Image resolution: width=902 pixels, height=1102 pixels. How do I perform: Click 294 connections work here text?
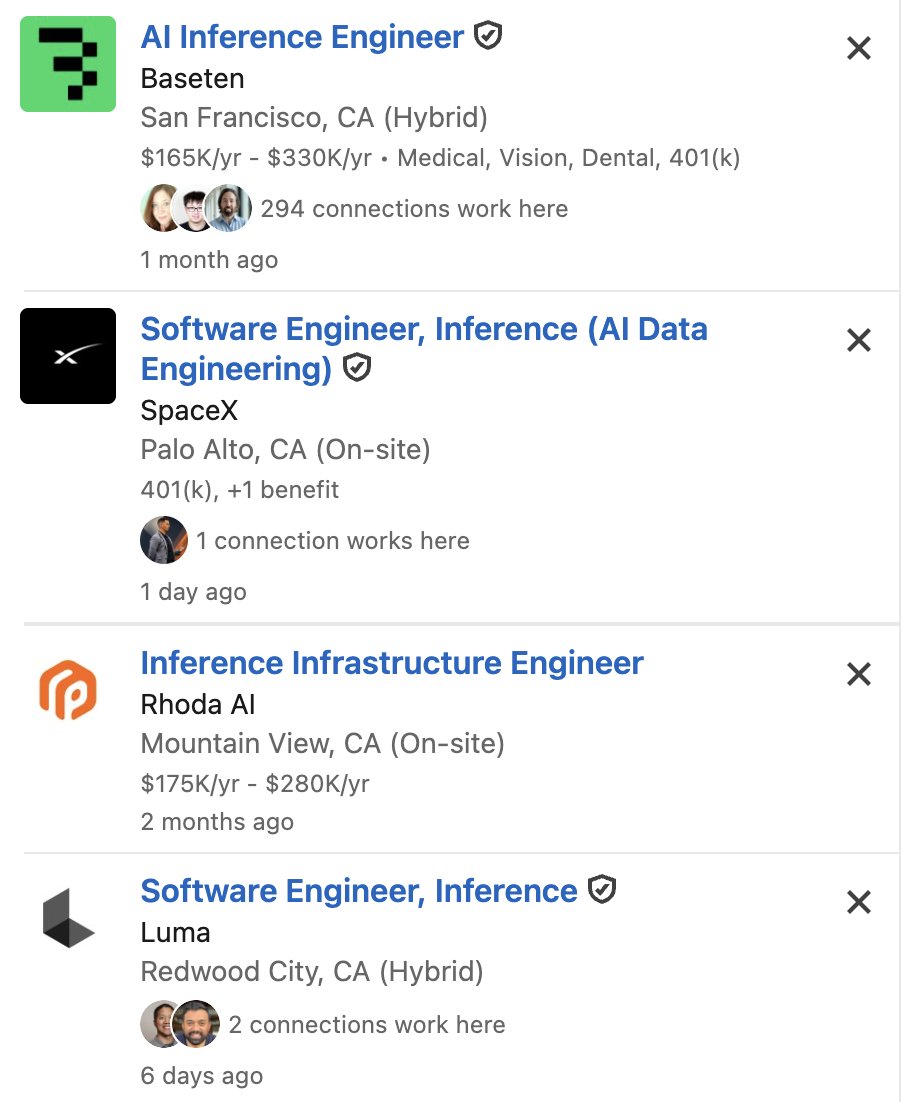click(x=414, y=209)
